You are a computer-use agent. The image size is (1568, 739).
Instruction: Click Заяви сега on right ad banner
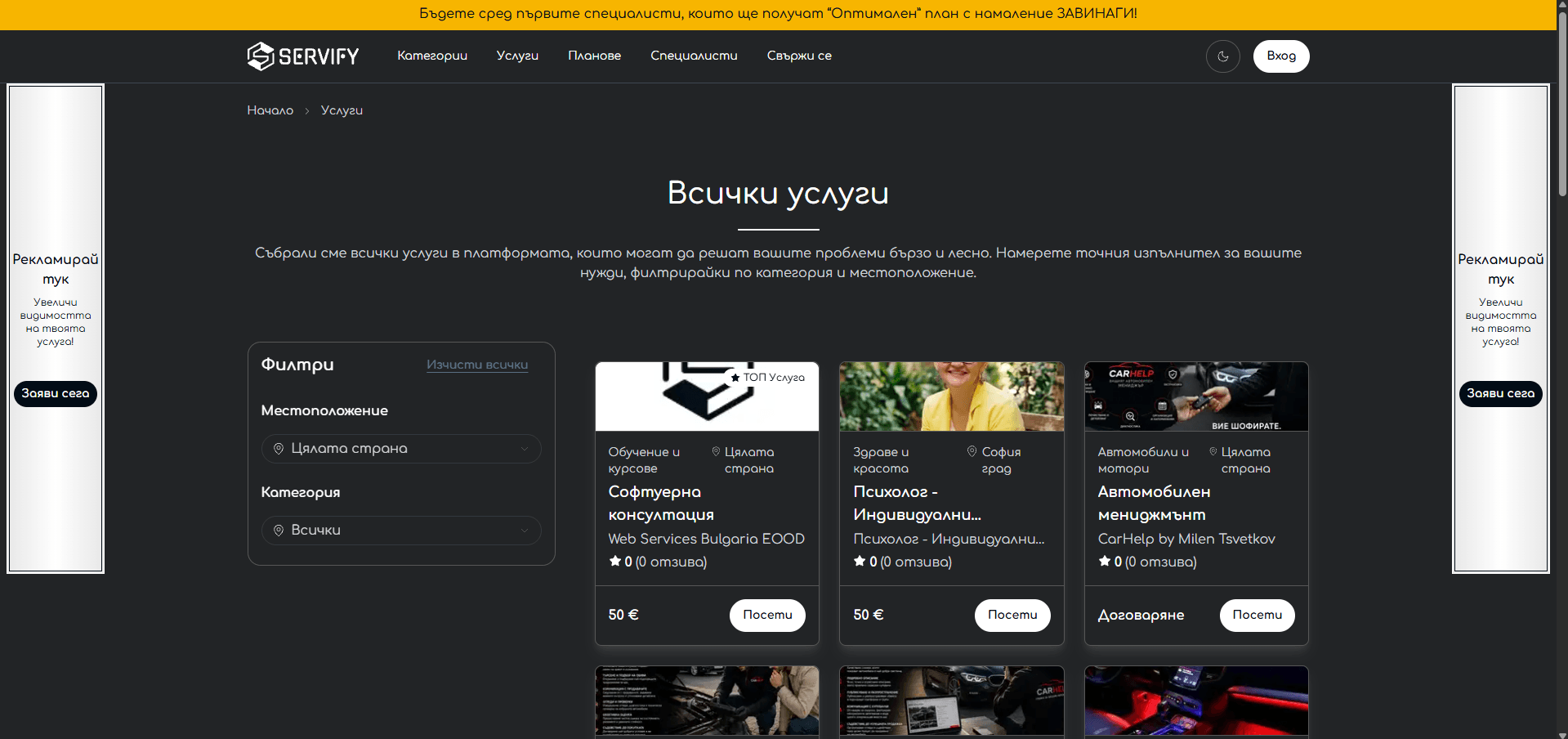[1501, 394]
